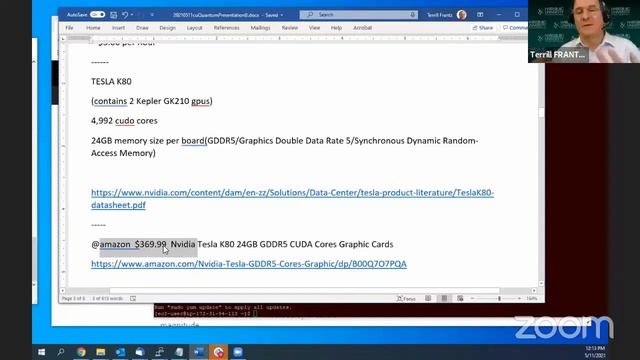Click the Word horizontal scrollbar
The image size is (640, 360).
point(304,291)
